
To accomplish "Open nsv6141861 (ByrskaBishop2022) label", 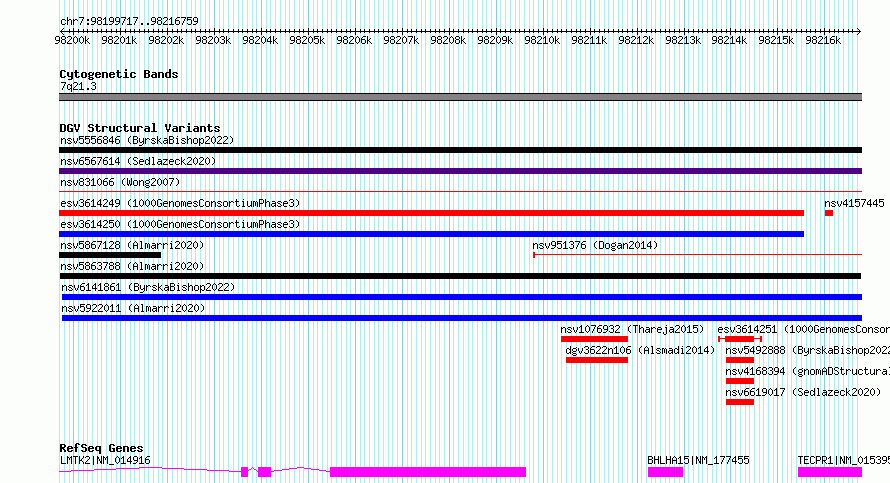I will point(148,287).
